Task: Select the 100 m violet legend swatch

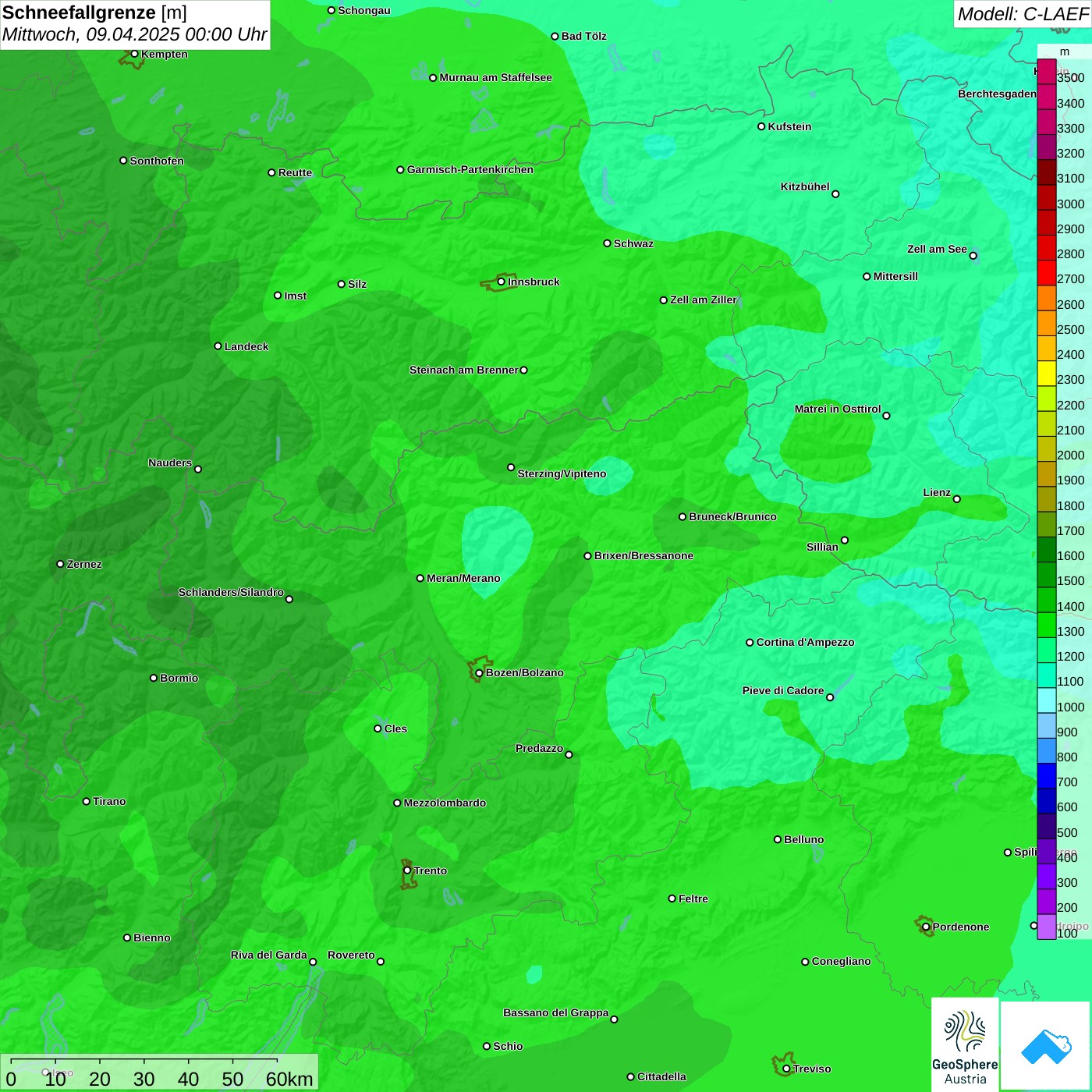Action: point(1047,927)
